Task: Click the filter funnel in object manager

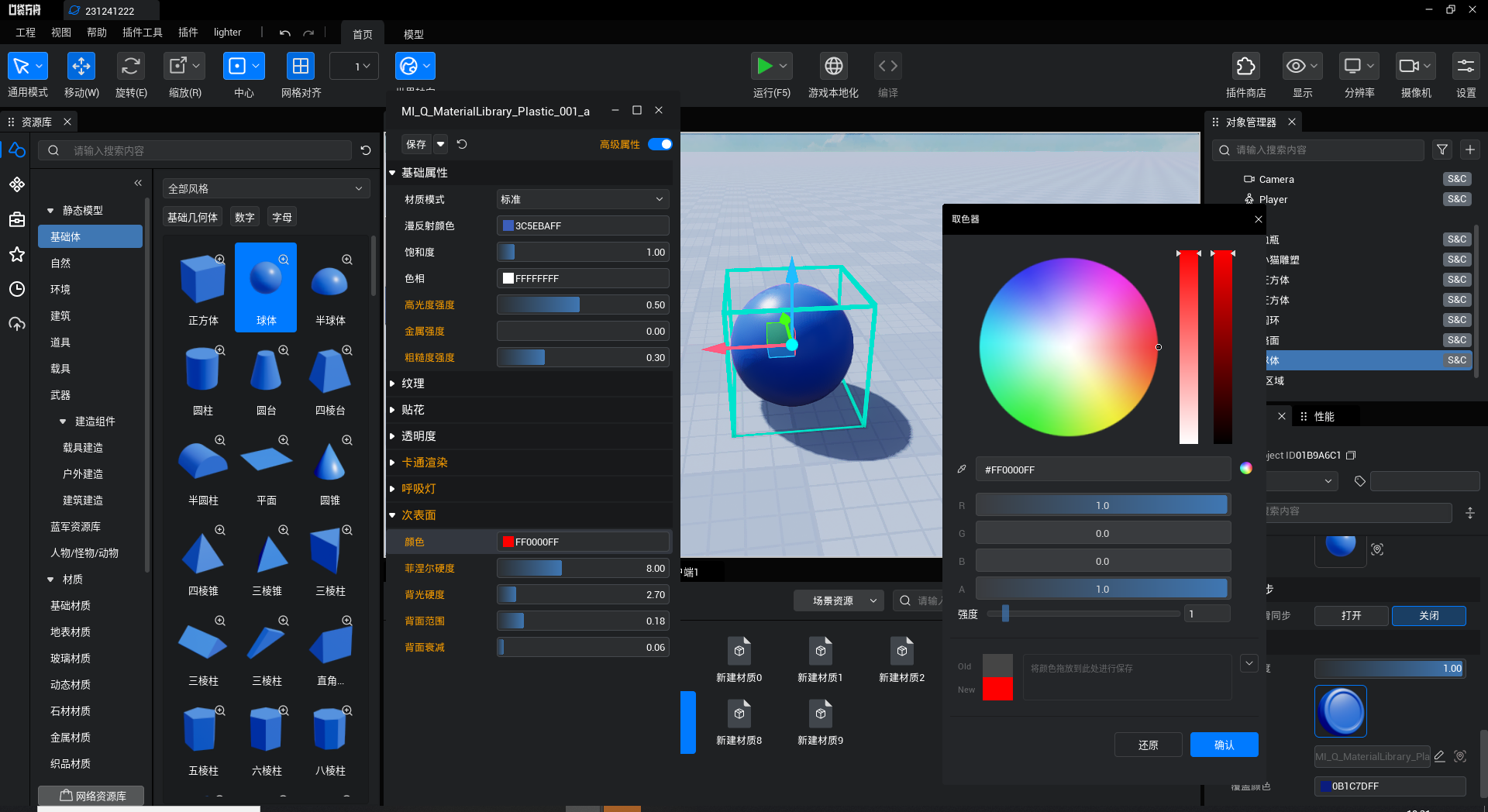Action: 1442,150
